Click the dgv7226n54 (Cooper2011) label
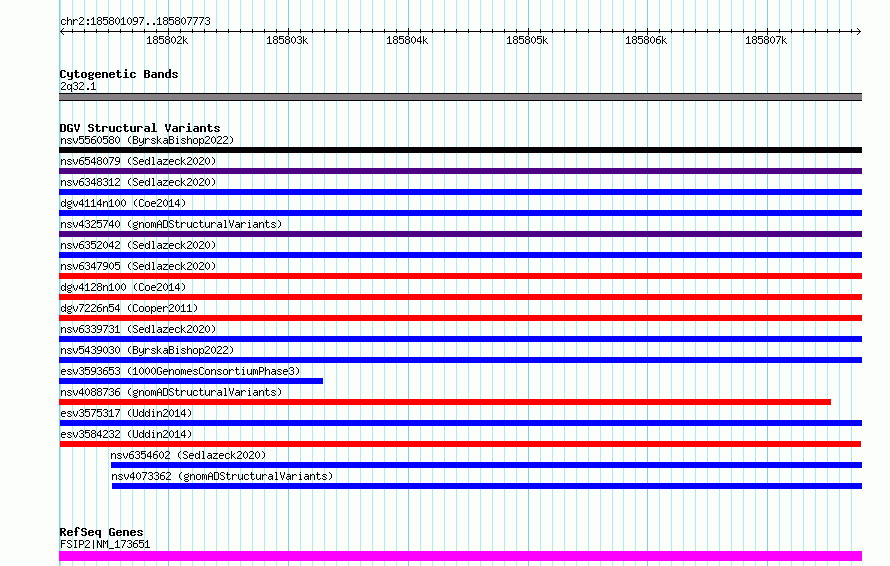890x566 pixels. coord(129,308)
